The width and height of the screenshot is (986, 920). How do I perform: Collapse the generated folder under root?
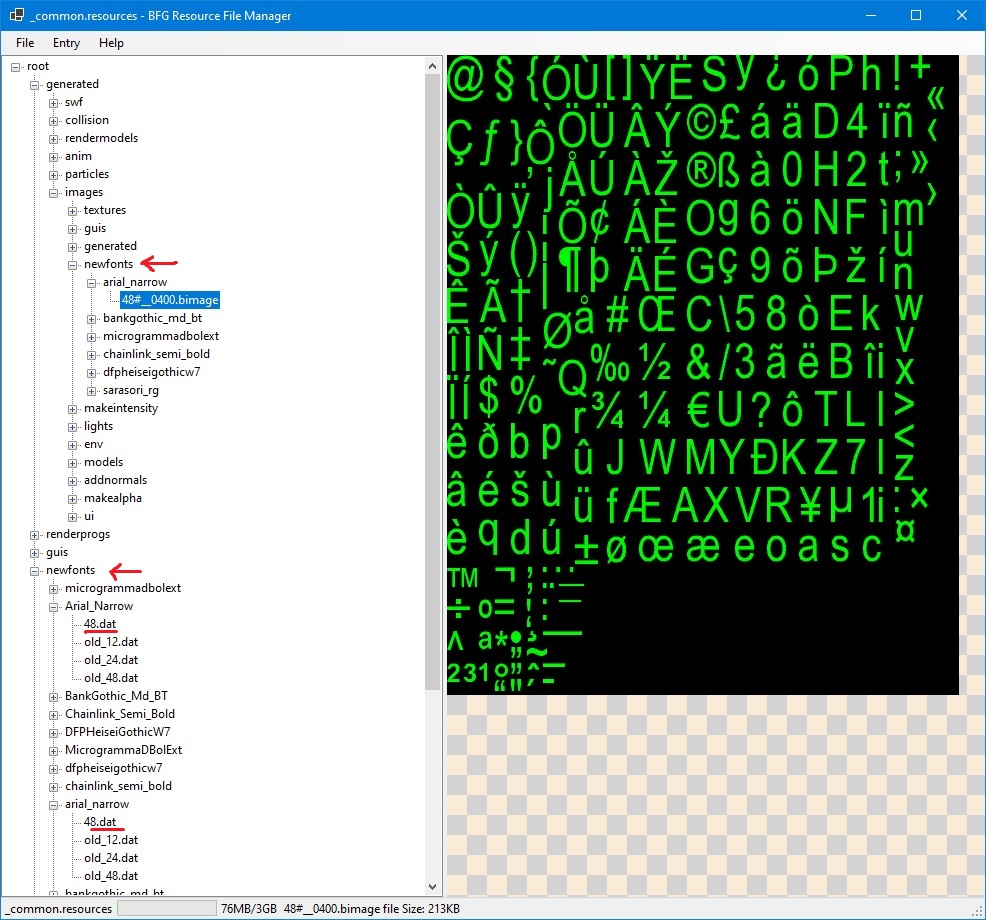(35, 85)
